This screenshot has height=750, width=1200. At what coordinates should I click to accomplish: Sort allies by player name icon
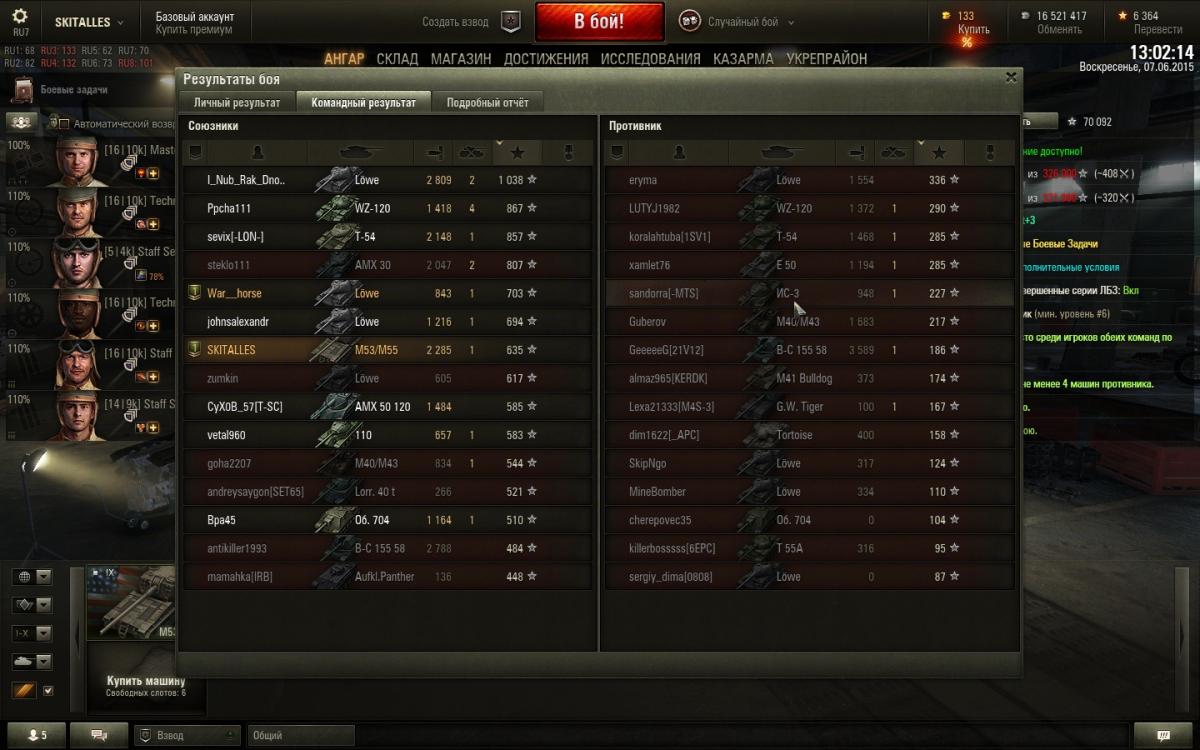coord(258,152)
